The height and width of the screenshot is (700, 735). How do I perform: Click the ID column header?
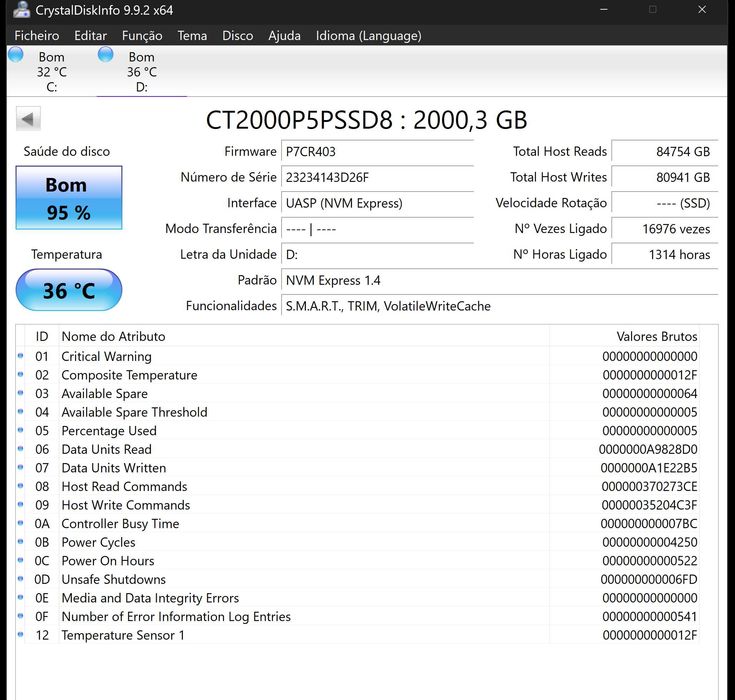(x=42, y=336)
